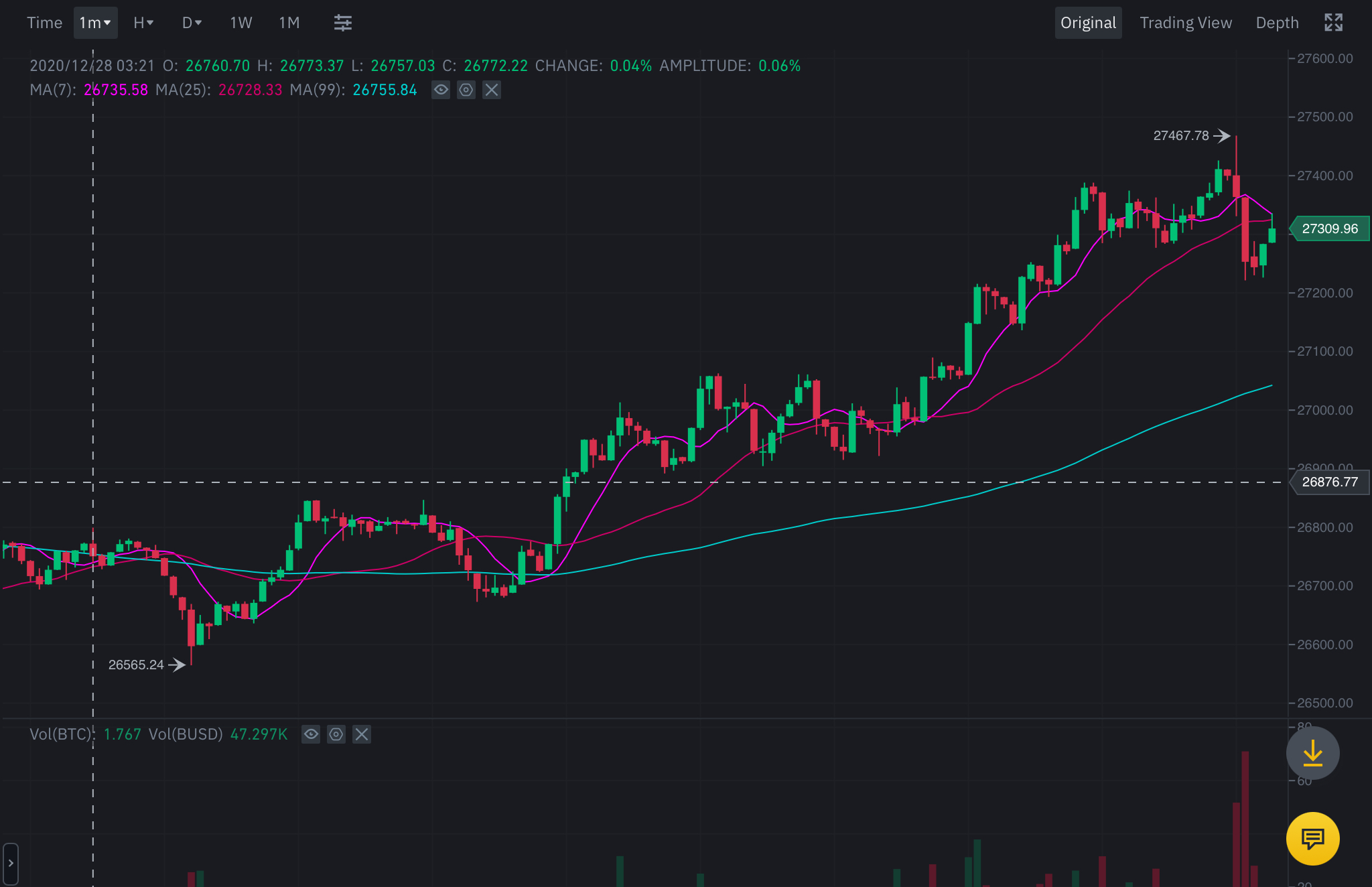Enter fullscreen chart mode
This screenshot has width=1372, height=887.
pyautogui.click(x=1333, y=23)
